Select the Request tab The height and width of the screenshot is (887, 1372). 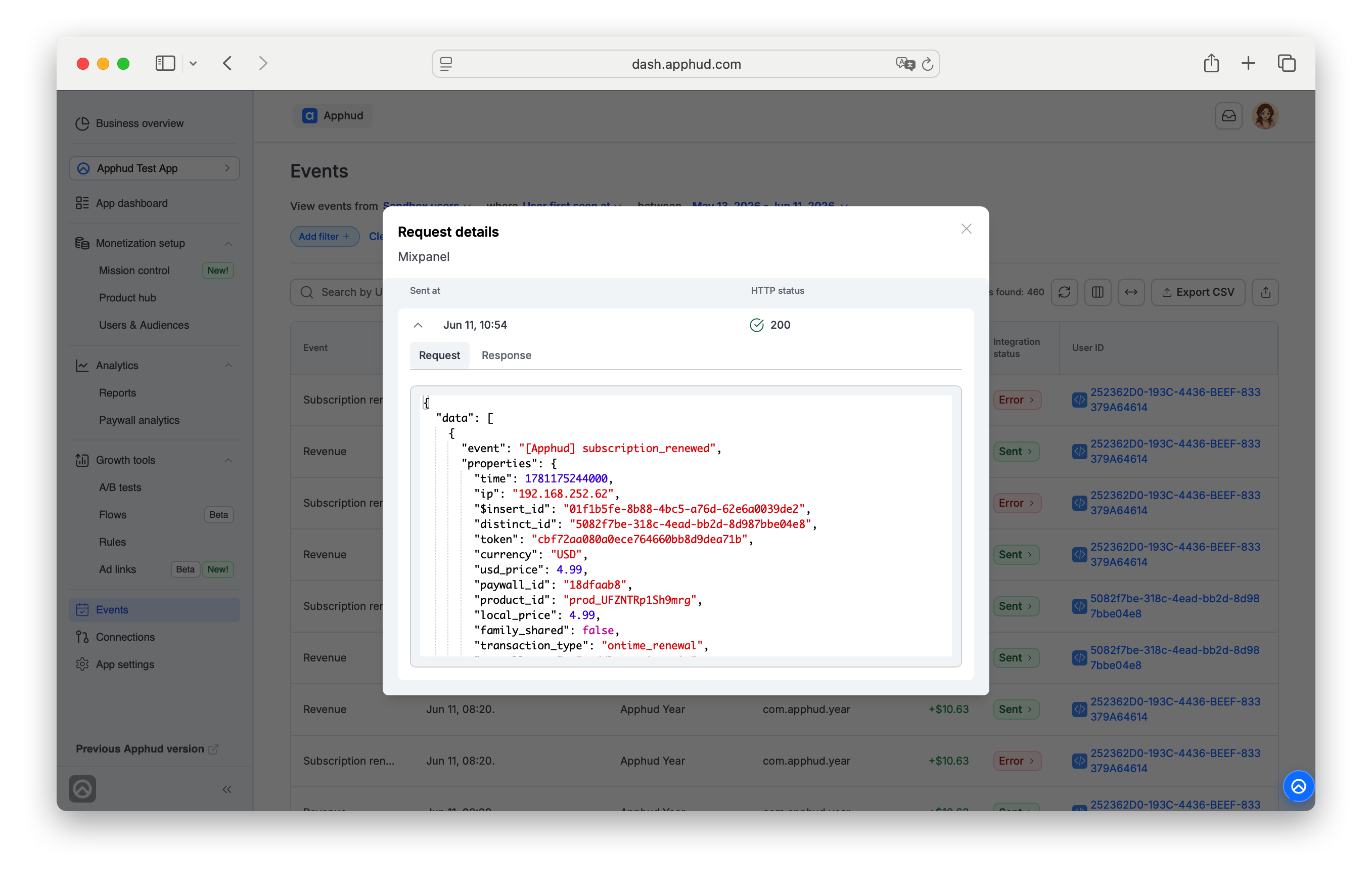click(439, 356)
